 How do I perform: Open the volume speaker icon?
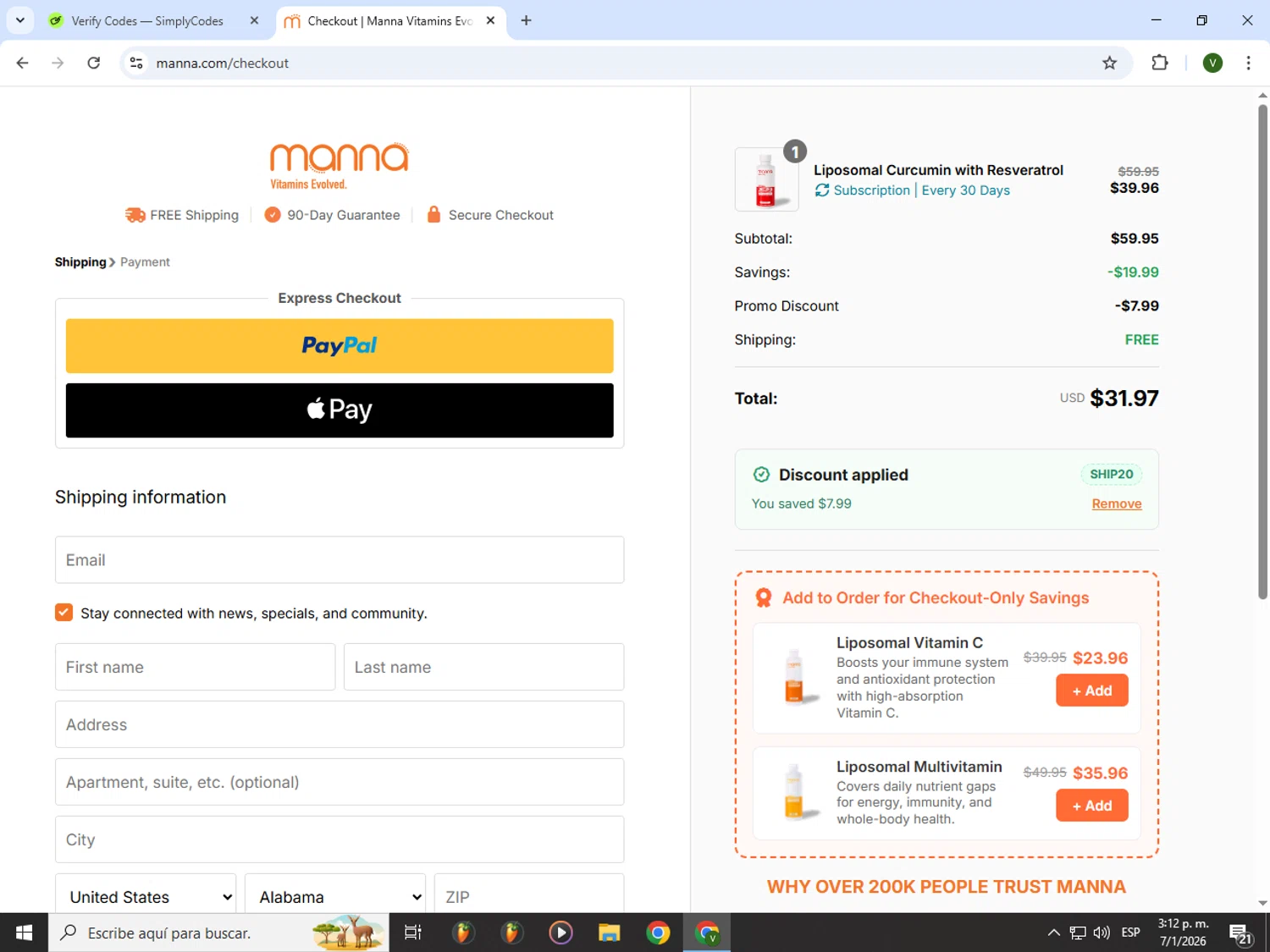tap(1102, 933)
